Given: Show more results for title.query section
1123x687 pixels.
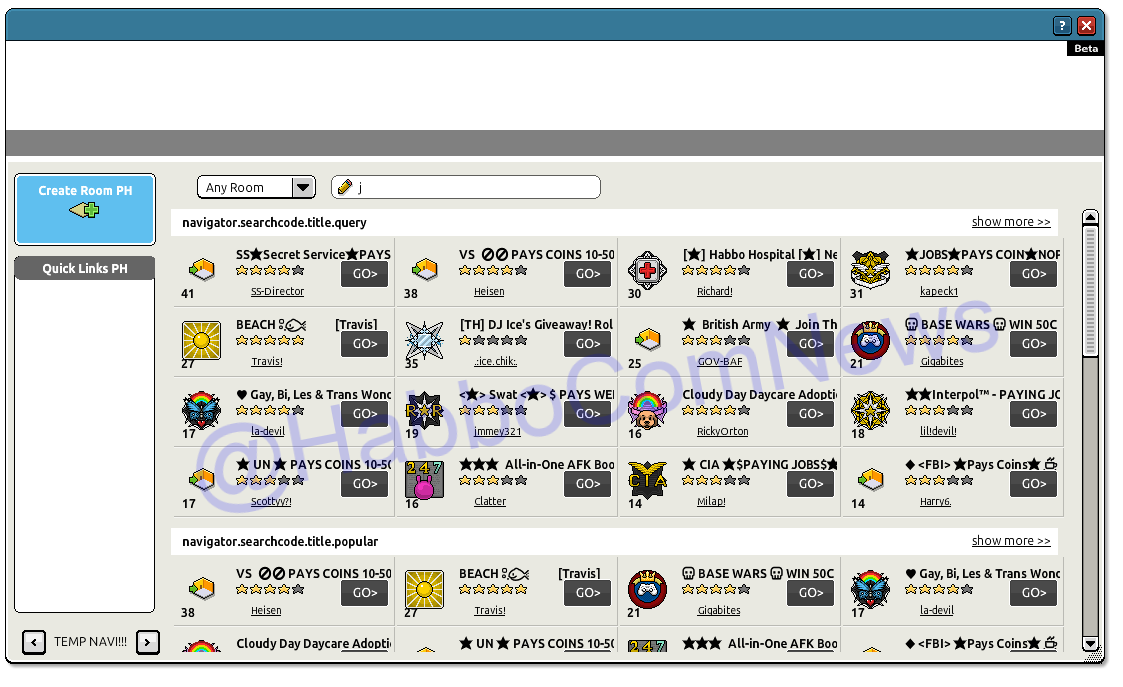Looking at the screenshot, I should (x=1011, y=222).
